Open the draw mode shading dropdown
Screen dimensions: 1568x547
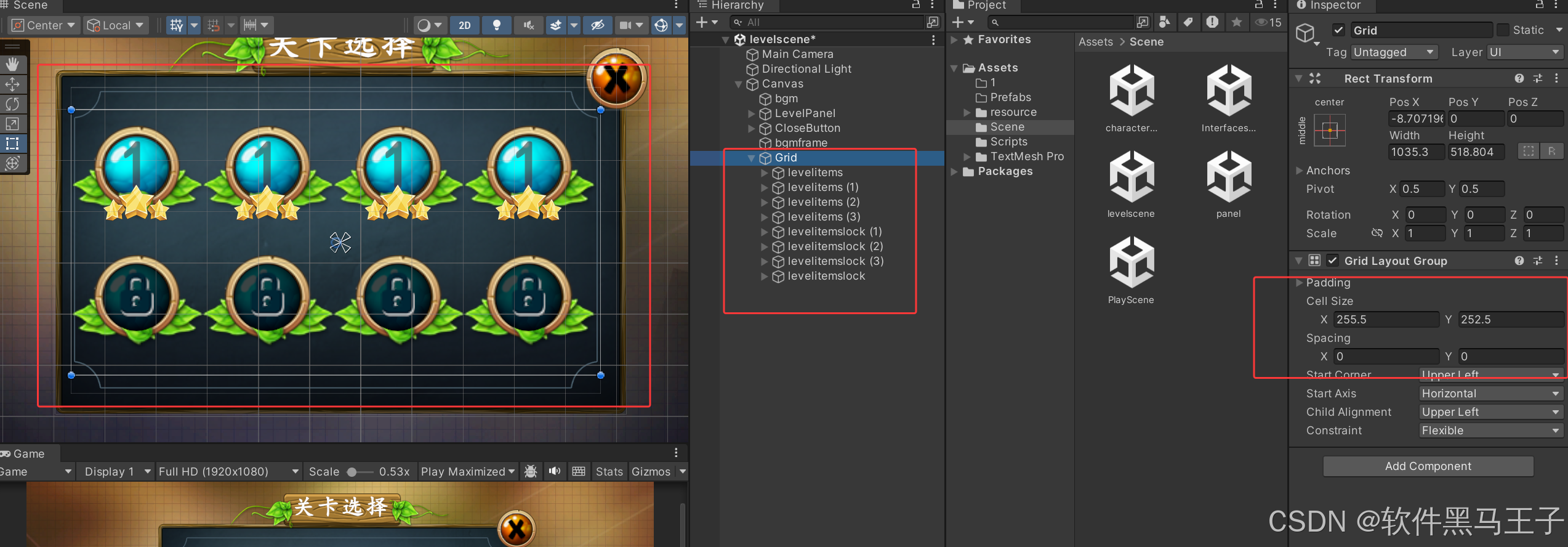(430, 25)
